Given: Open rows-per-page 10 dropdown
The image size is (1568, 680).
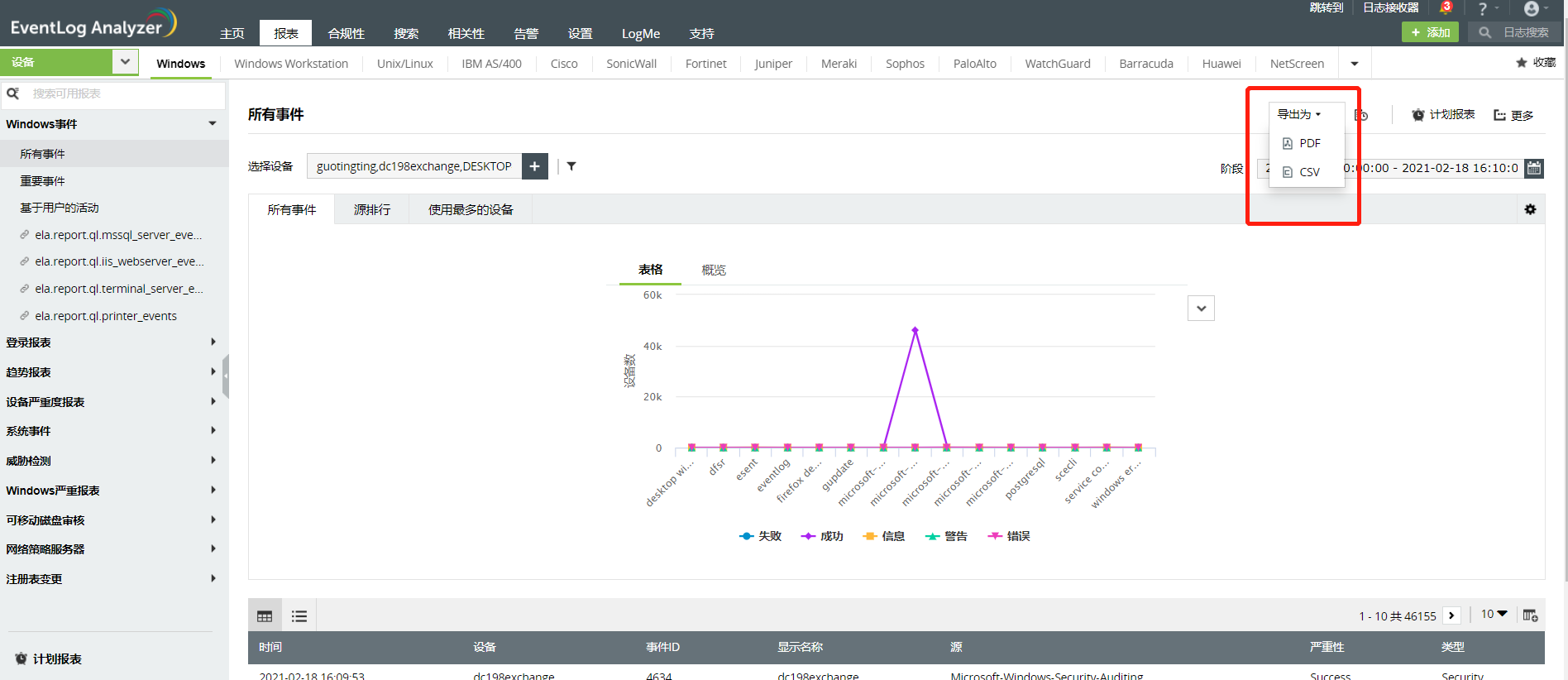Looking at the screenshot, I should (1494, 614).
